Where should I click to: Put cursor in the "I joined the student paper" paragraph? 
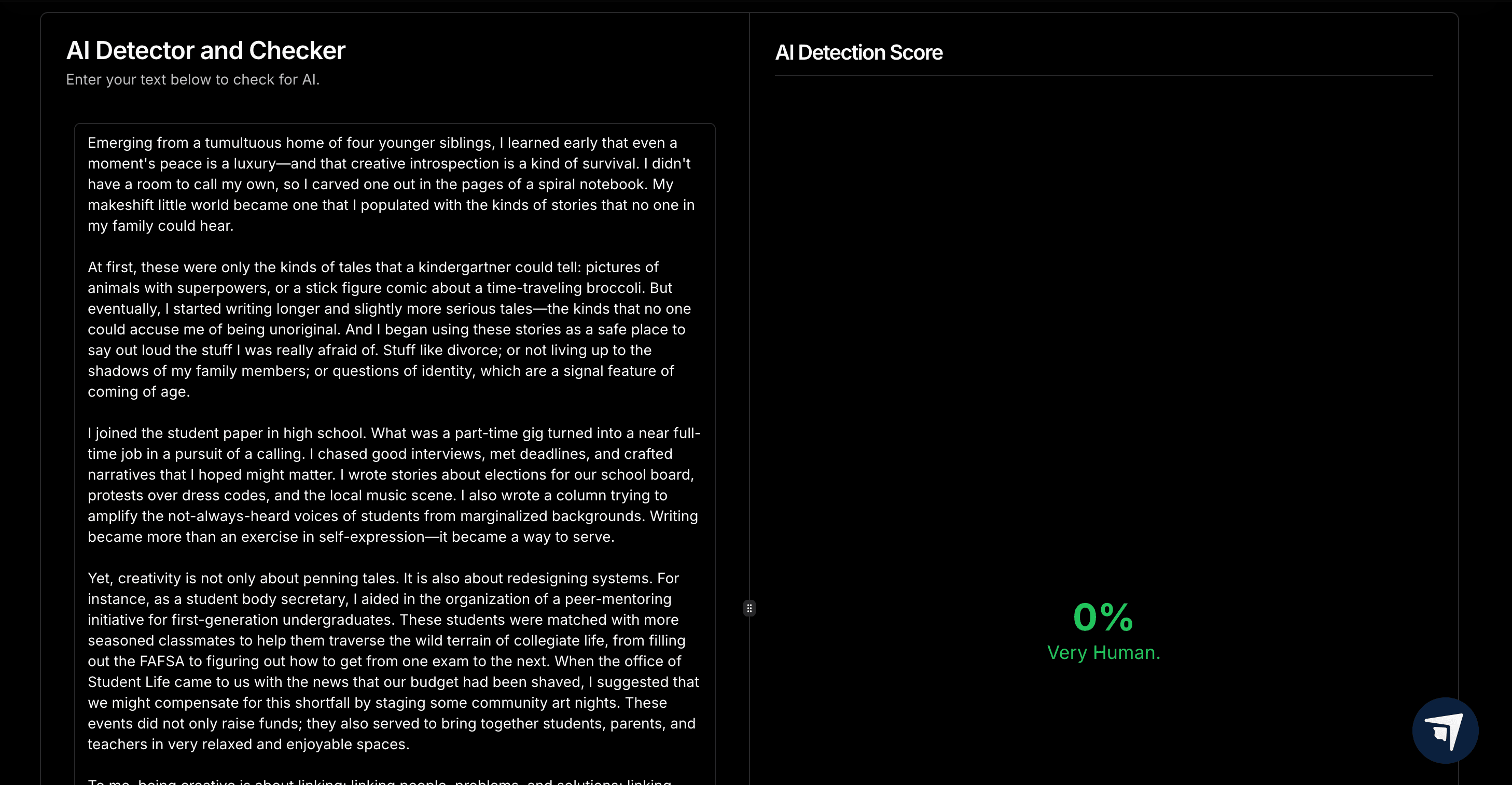[x=382, y=474]
